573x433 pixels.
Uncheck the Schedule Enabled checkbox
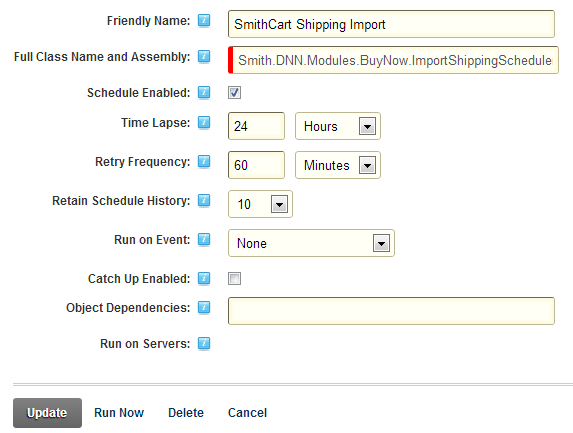234,92
